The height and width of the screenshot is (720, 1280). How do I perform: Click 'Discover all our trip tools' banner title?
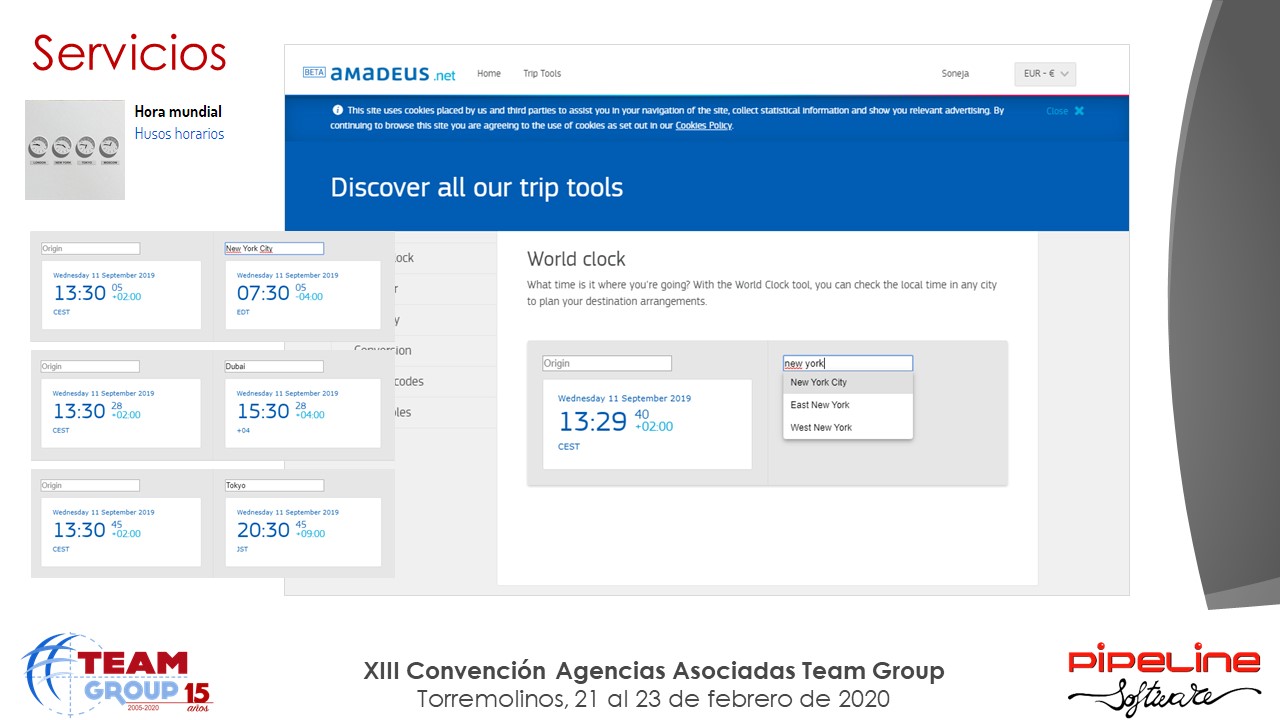click(477, 188)
